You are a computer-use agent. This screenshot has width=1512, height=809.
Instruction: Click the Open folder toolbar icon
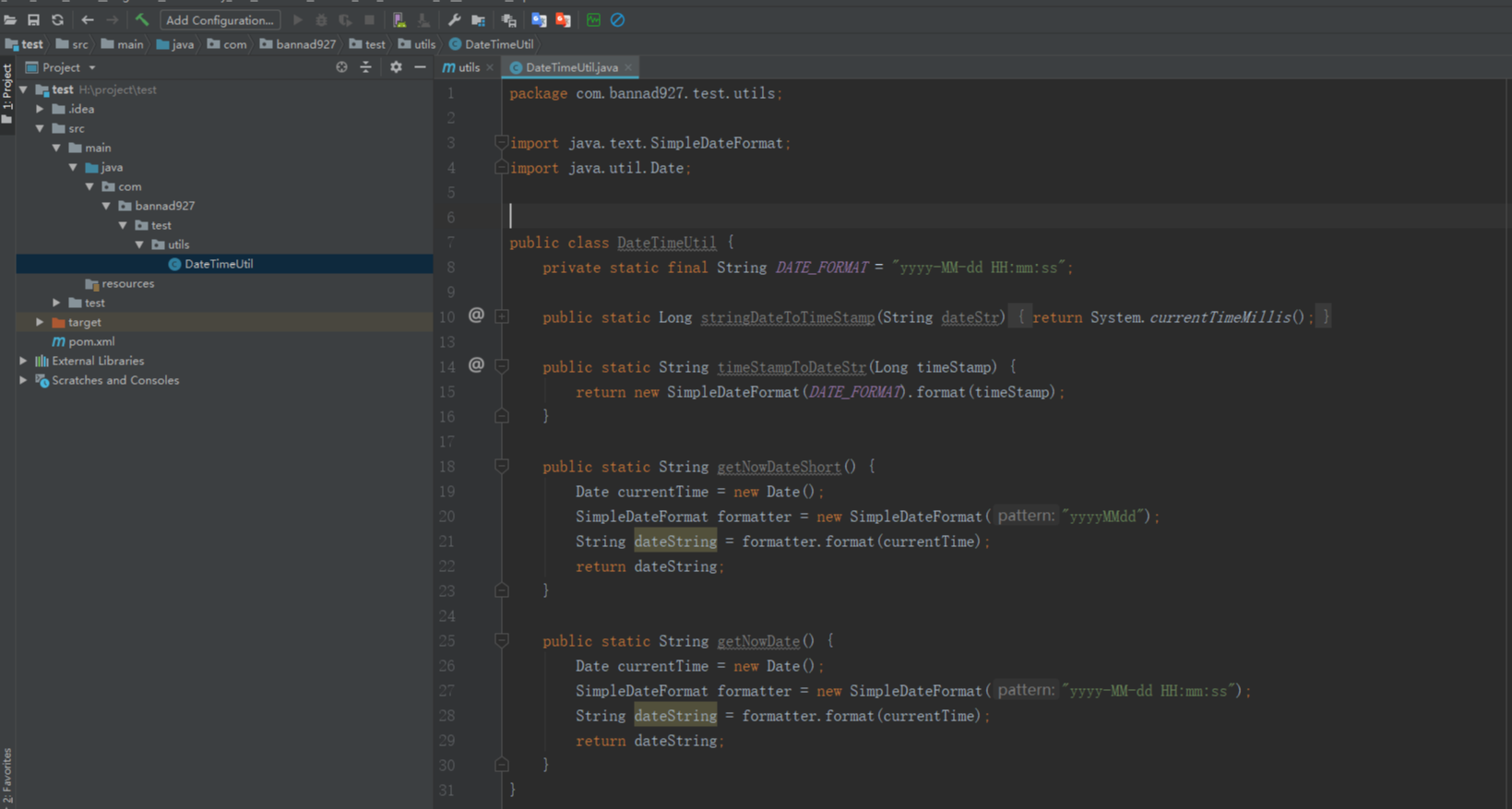(x=10, y=19)
